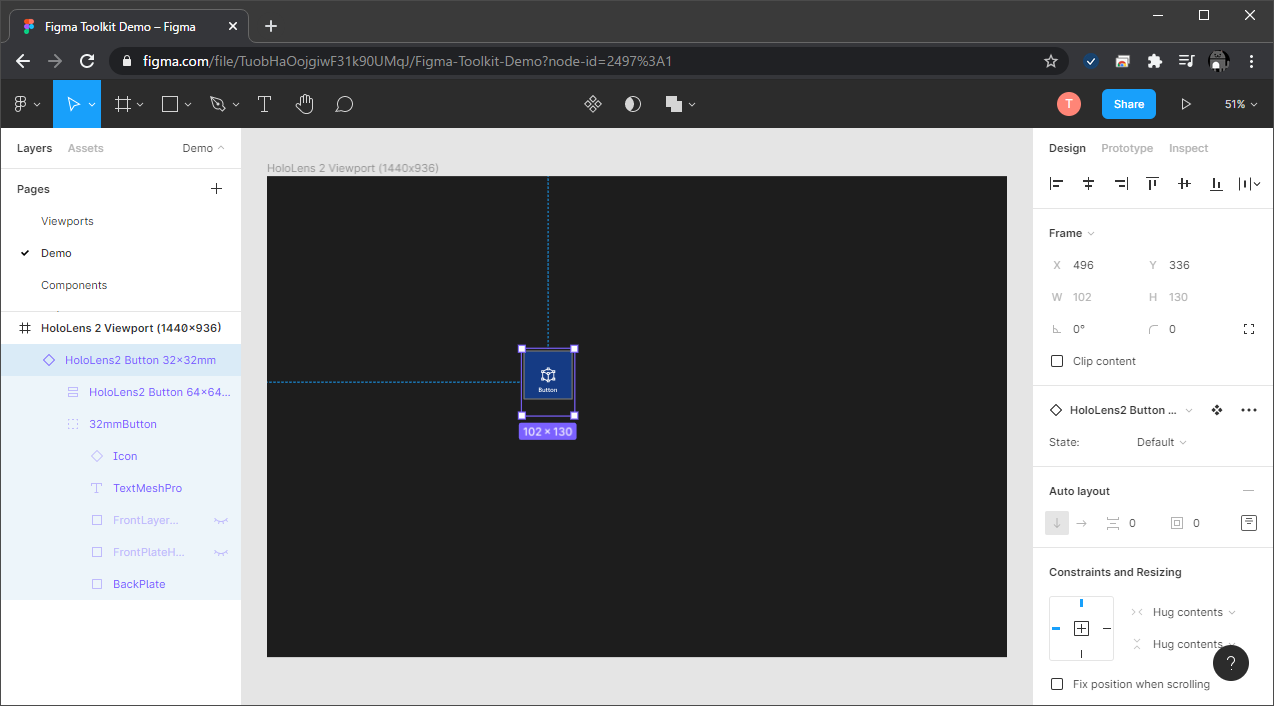Open the auto layout alignment box
Image resolution: width=1274 pixels, height=706 pixels.
pyautogui.click(x=1249, y=523)
